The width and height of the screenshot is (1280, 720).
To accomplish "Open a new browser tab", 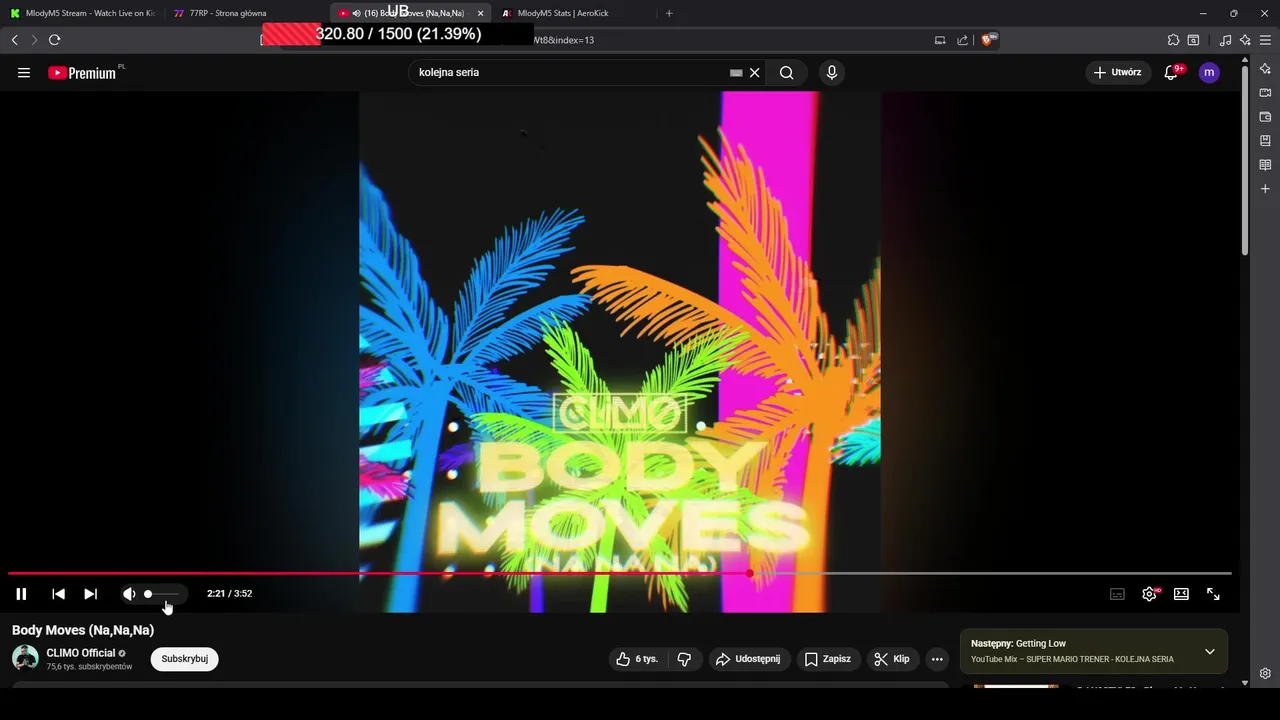I will pos(669,13).
